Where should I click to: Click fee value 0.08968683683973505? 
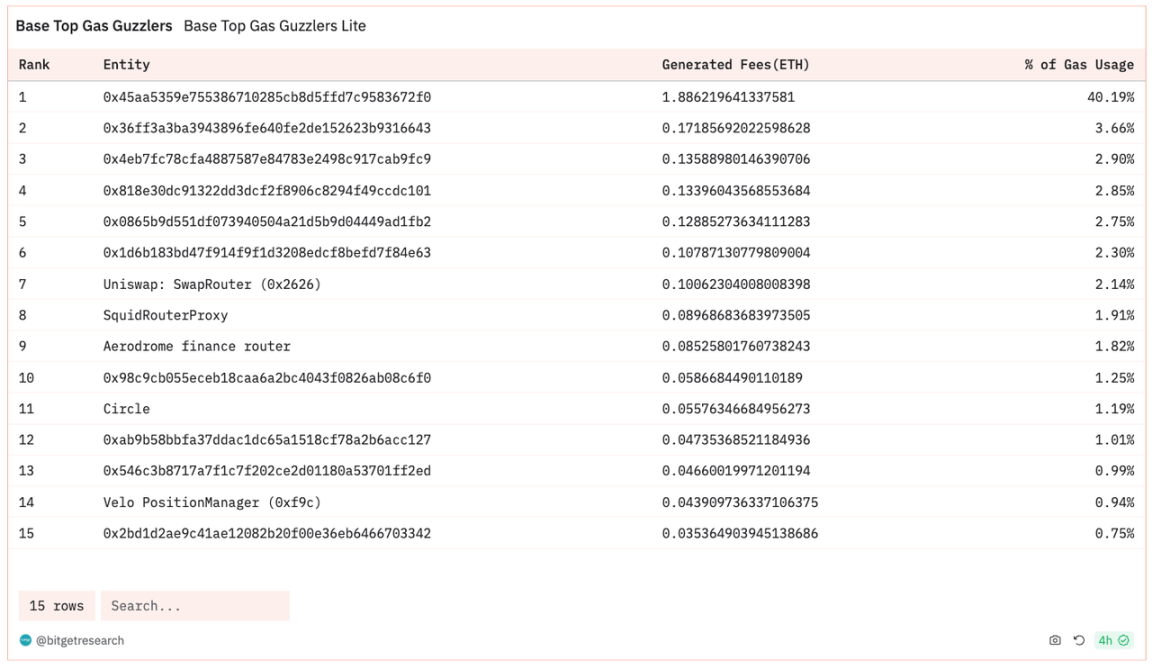click(736, 315)
